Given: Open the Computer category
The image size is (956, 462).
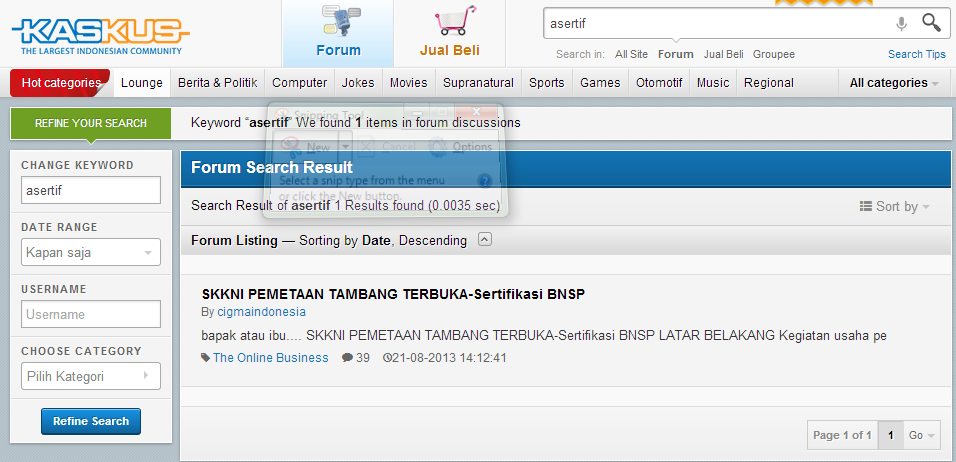Looking at the screenshot, I should [299, 83].
